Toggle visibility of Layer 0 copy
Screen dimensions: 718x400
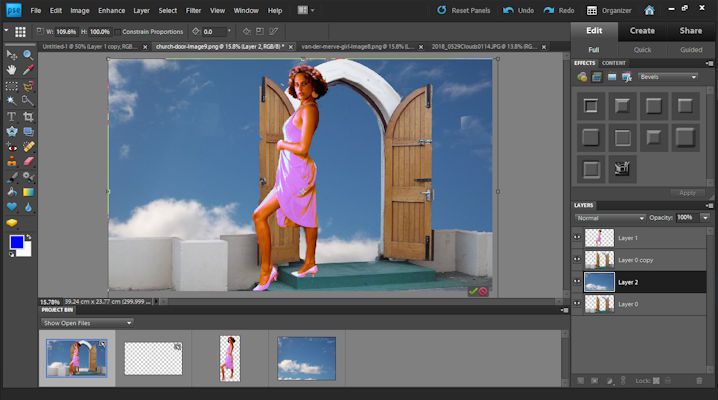tap(577, 259)
